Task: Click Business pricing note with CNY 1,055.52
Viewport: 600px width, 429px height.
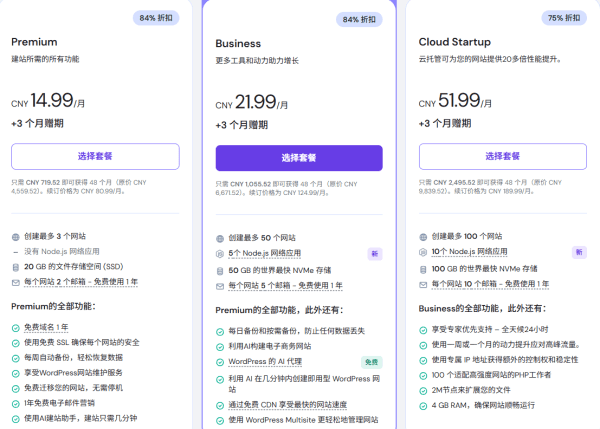Action: [287, 188]
